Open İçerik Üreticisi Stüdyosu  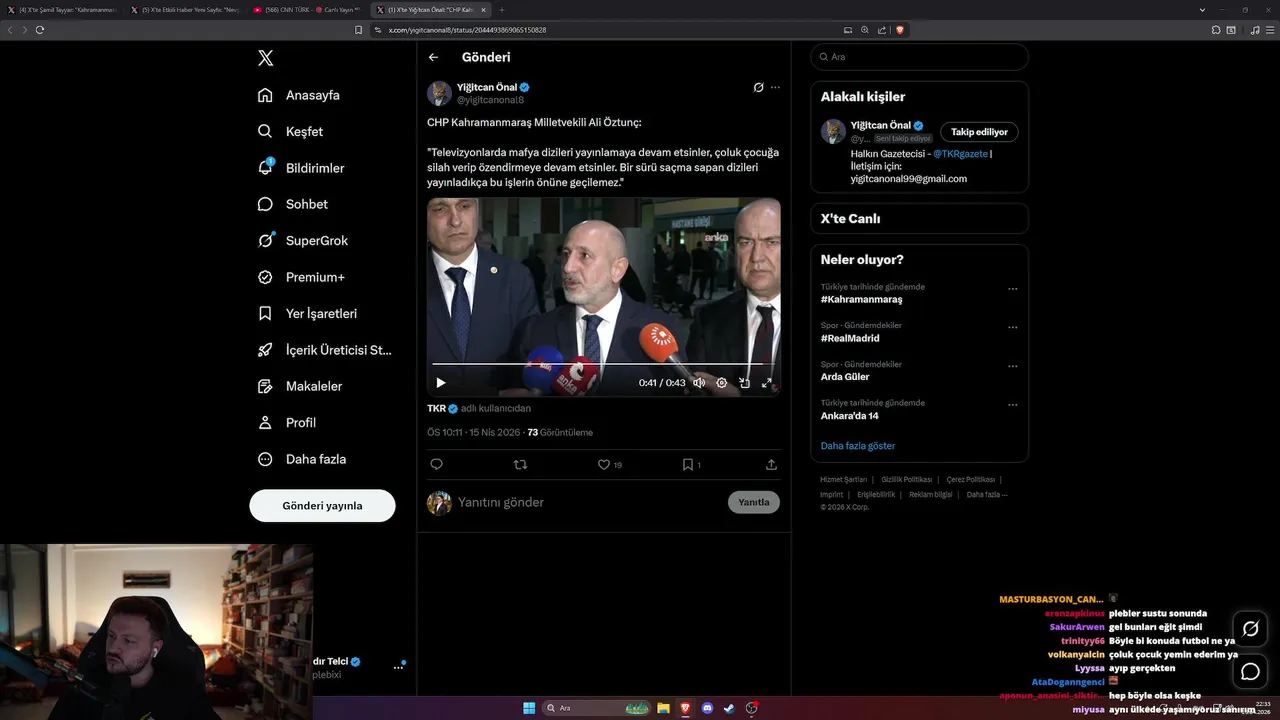324,350
